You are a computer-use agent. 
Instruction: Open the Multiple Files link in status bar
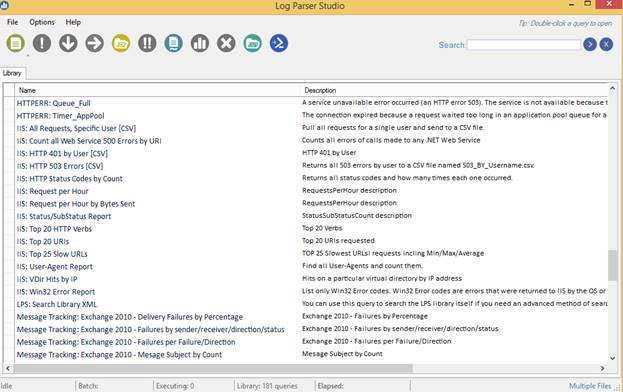coord(590,386)
